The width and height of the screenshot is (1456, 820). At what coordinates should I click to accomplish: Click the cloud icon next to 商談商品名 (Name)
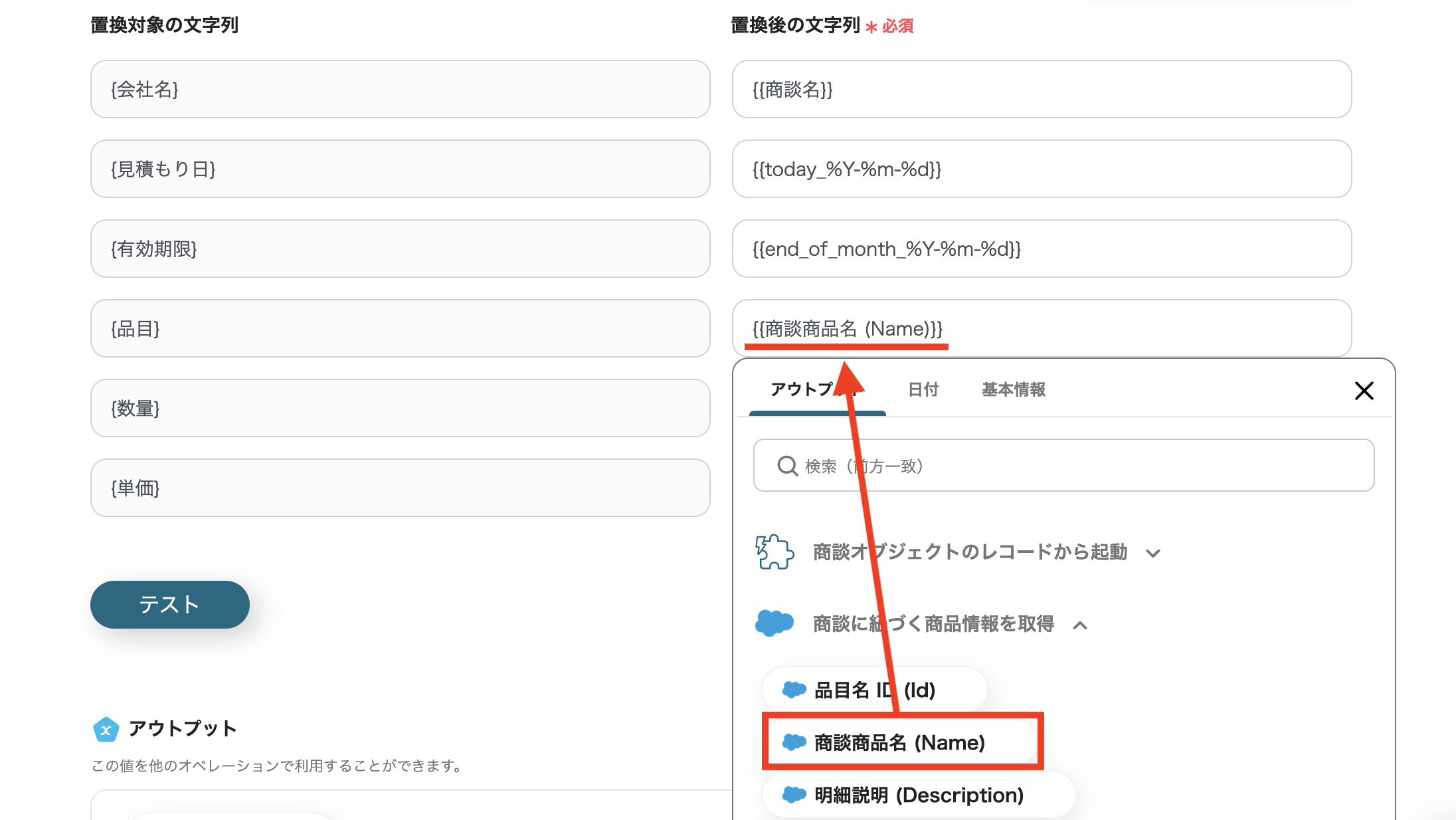(795, 743)
